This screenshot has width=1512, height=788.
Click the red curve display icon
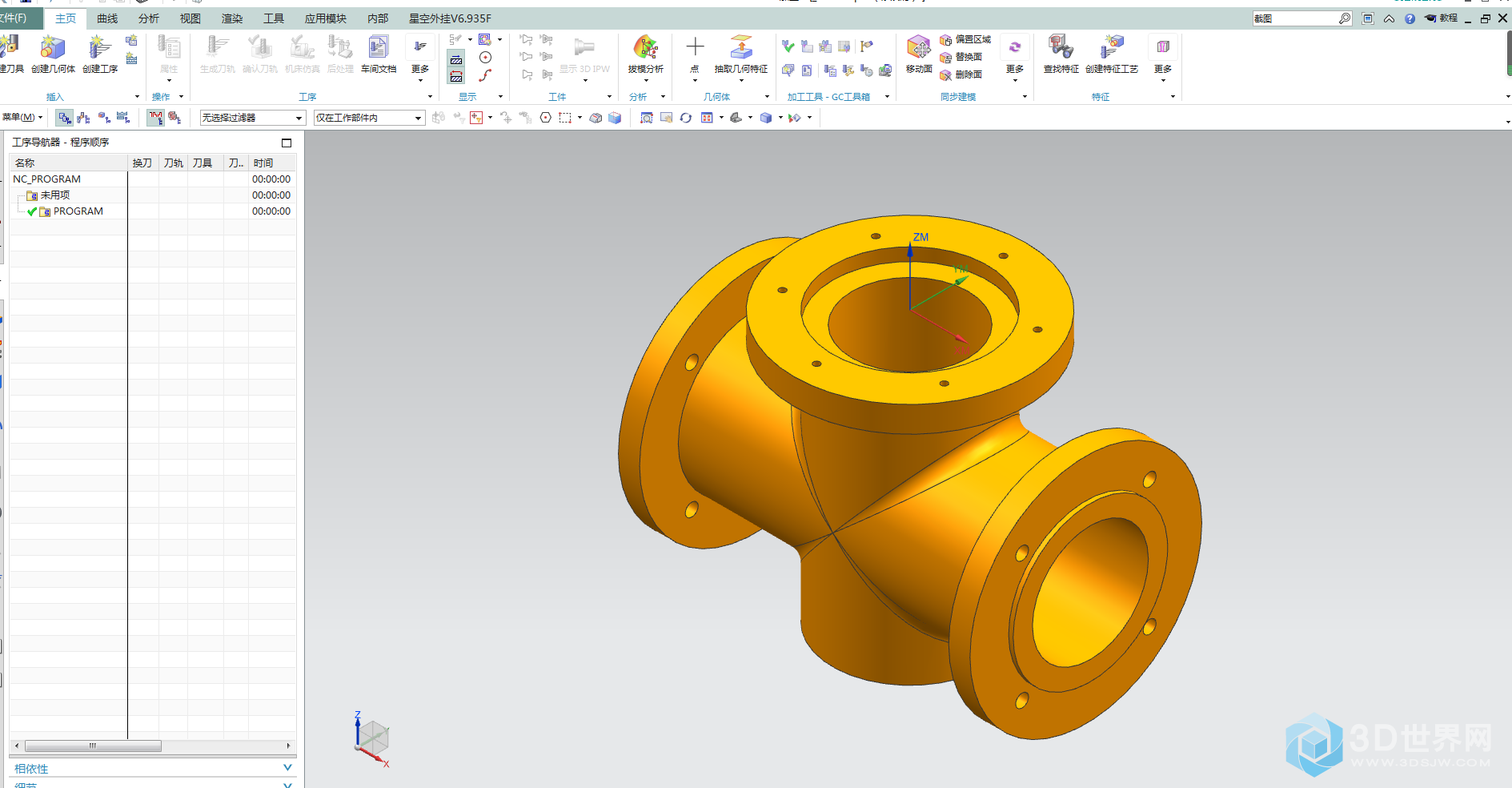point(485,75)
